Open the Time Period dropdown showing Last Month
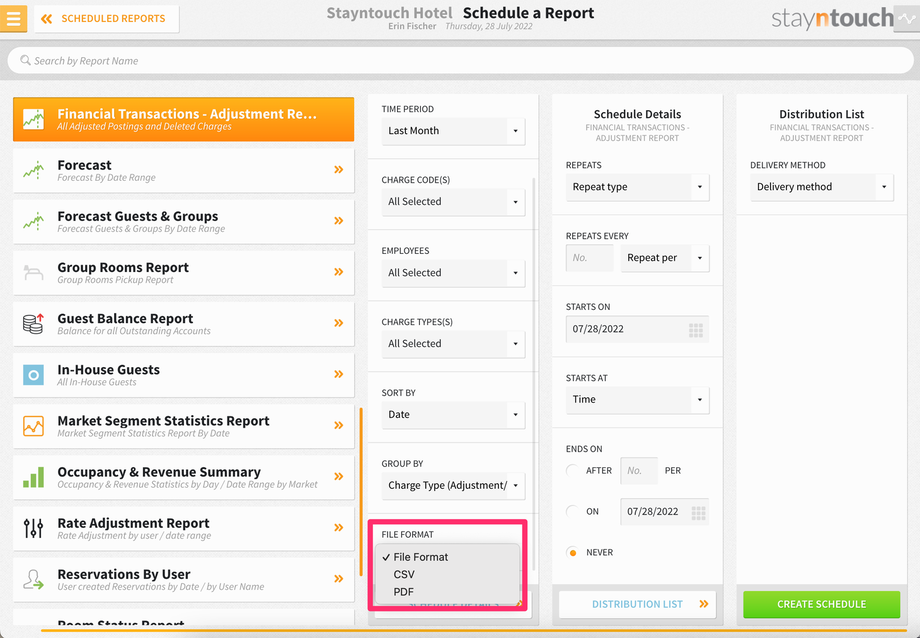 pos(453,131)
